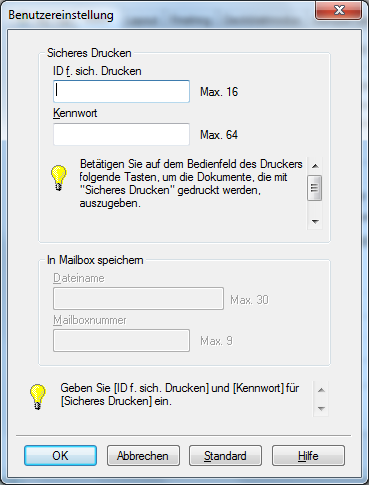This screenshot has height=485, width=369.
Task: Cancel via the Abbrechen button
Action: (143, 456)
